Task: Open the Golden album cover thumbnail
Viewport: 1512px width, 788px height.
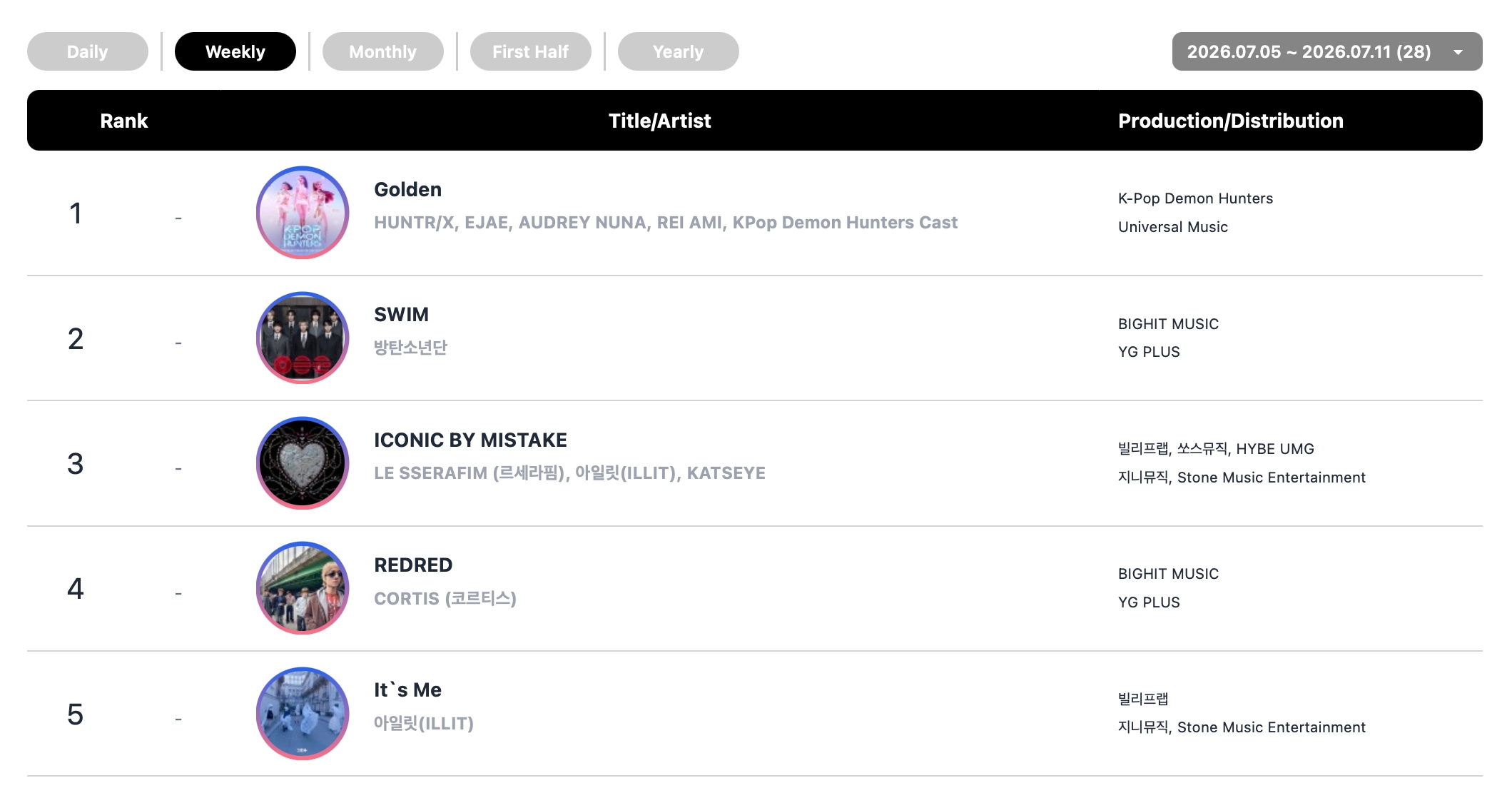Action: click(x=302, y=213)
